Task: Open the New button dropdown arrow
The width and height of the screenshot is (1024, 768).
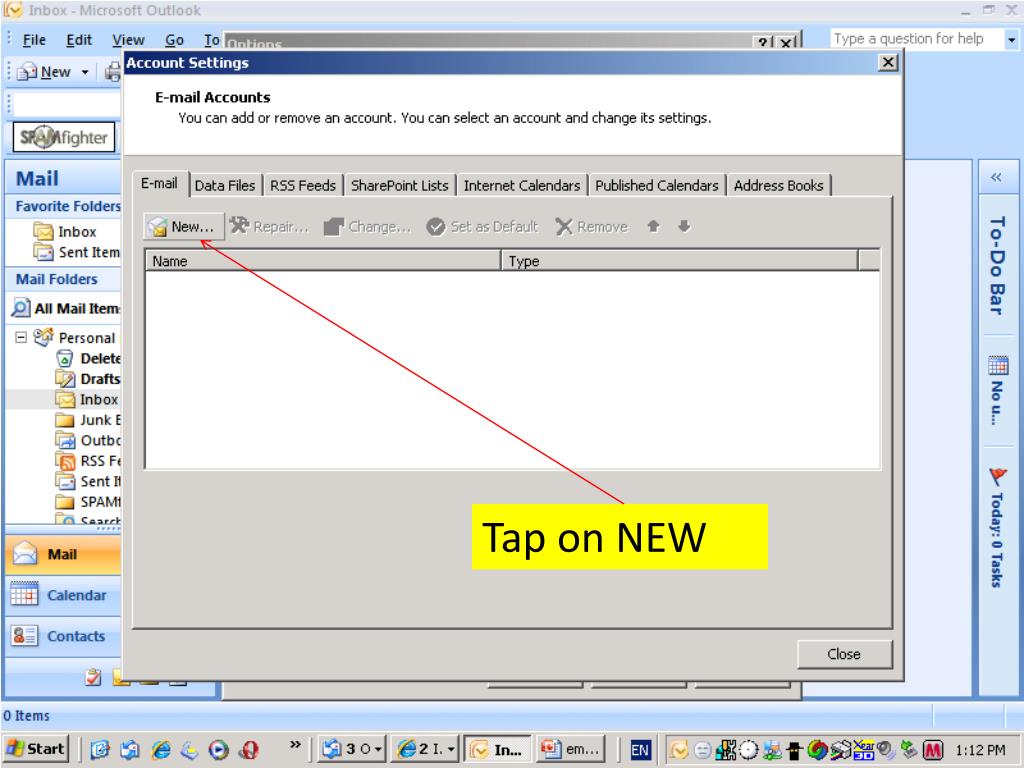Action: point(85,72)
